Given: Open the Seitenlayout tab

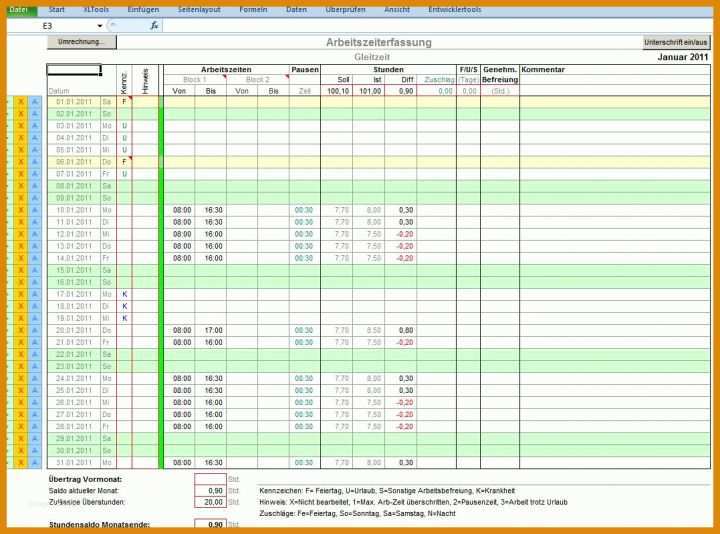Looking at the screenshot, I should point(199,10).
